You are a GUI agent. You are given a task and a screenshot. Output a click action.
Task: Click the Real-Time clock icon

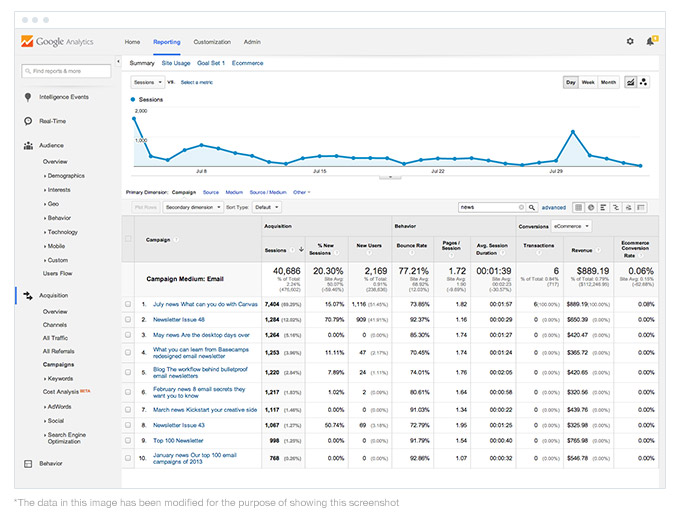pyautogui.click(x=28, y=121)
